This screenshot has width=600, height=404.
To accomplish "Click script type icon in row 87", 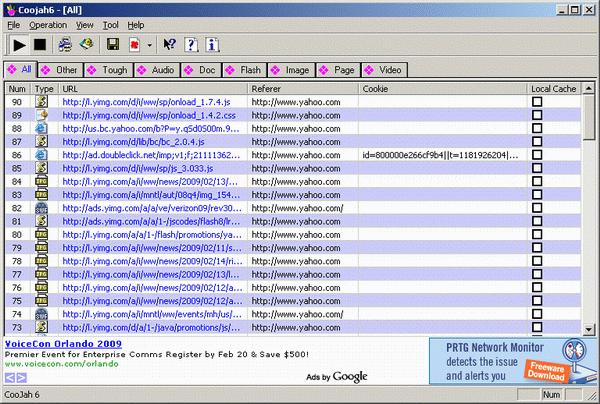I will coord(41,142).
